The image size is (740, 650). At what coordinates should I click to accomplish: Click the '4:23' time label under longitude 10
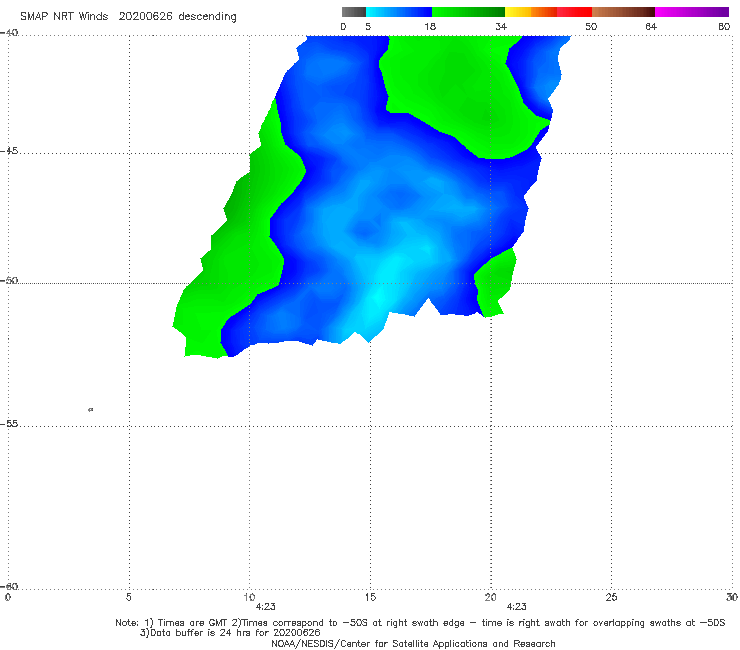tap(265, 607)
